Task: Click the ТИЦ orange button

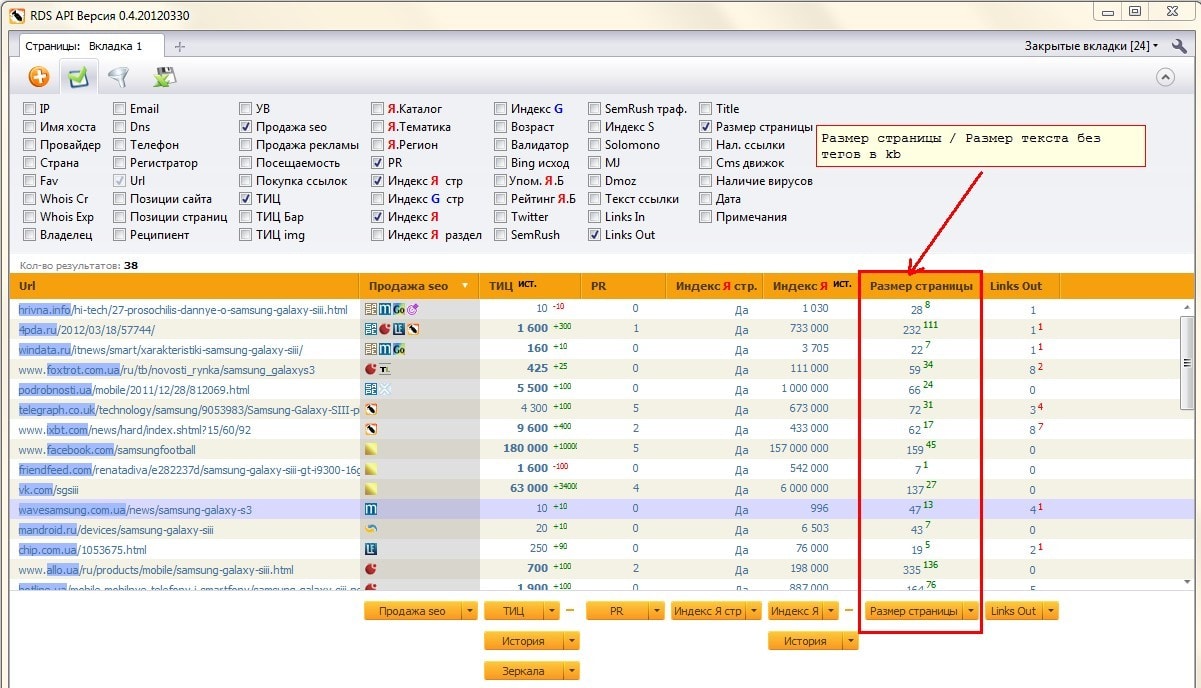Action: click(513, 611)
